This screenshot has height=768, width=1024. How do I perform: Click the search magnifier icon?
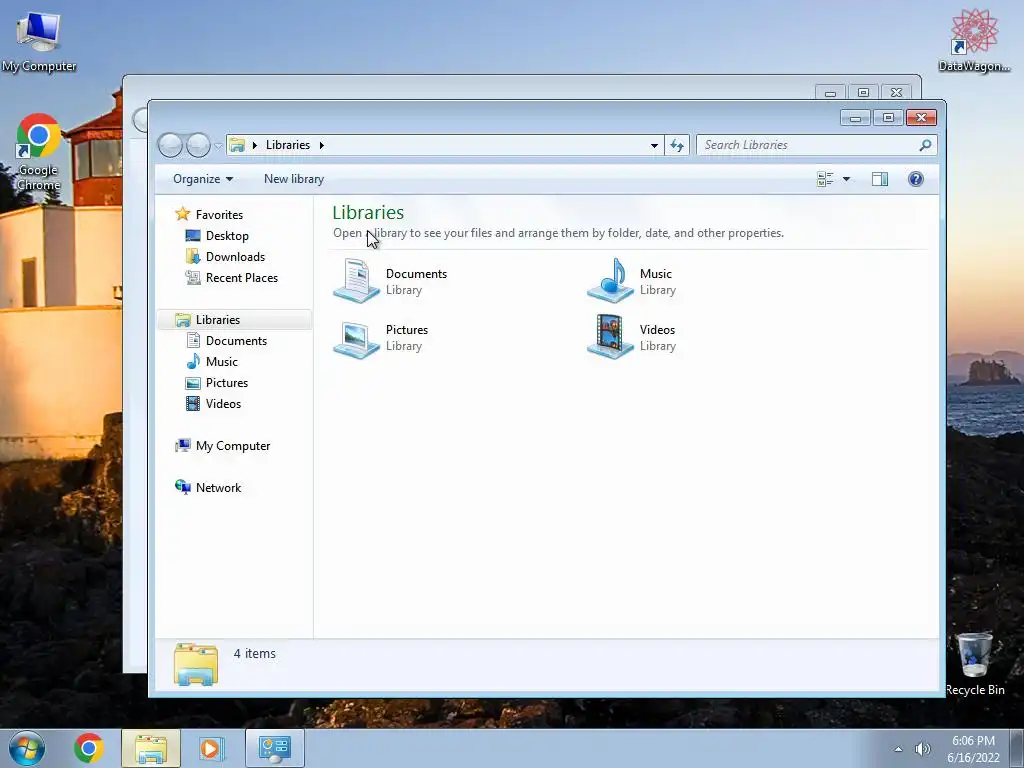click(x=925, y=145)
